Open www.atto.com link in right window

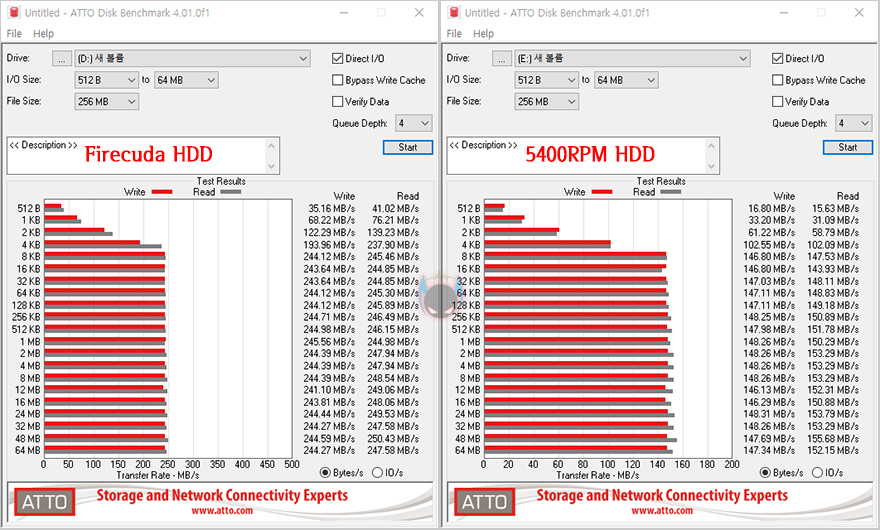tap(662, 511)
